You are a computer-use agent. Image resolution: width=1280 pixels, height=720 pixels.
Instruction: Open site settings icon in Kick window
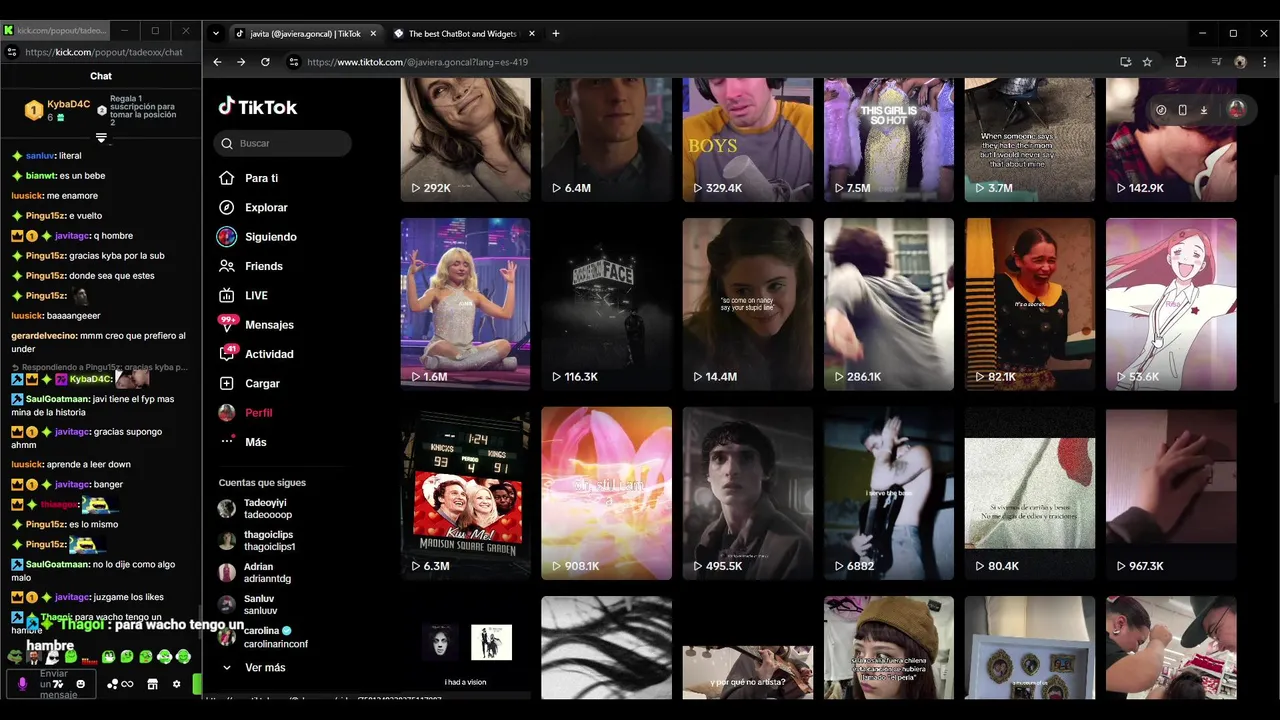click(12, 52)
